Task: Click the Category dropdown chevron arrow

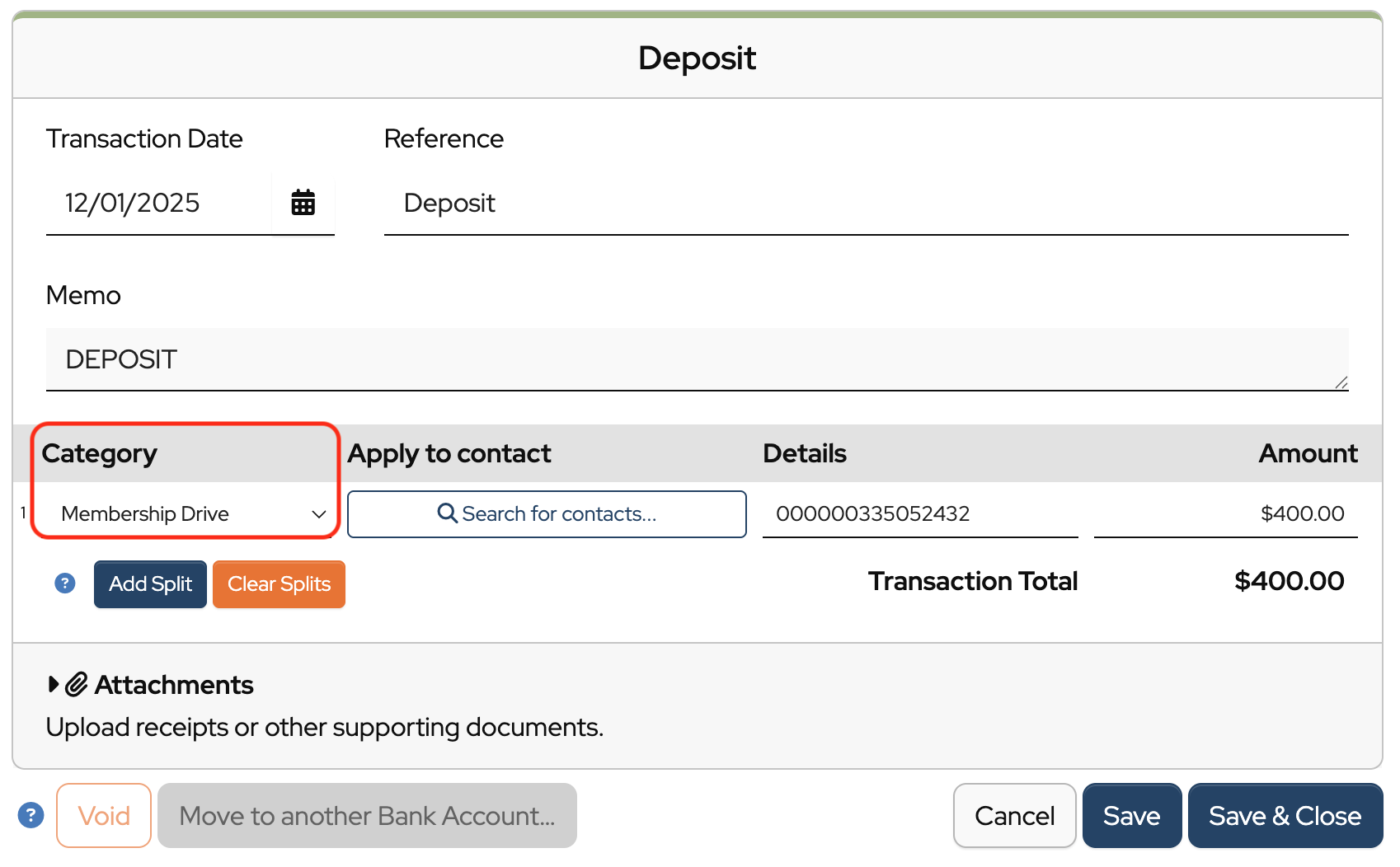Action: point(318,514)
